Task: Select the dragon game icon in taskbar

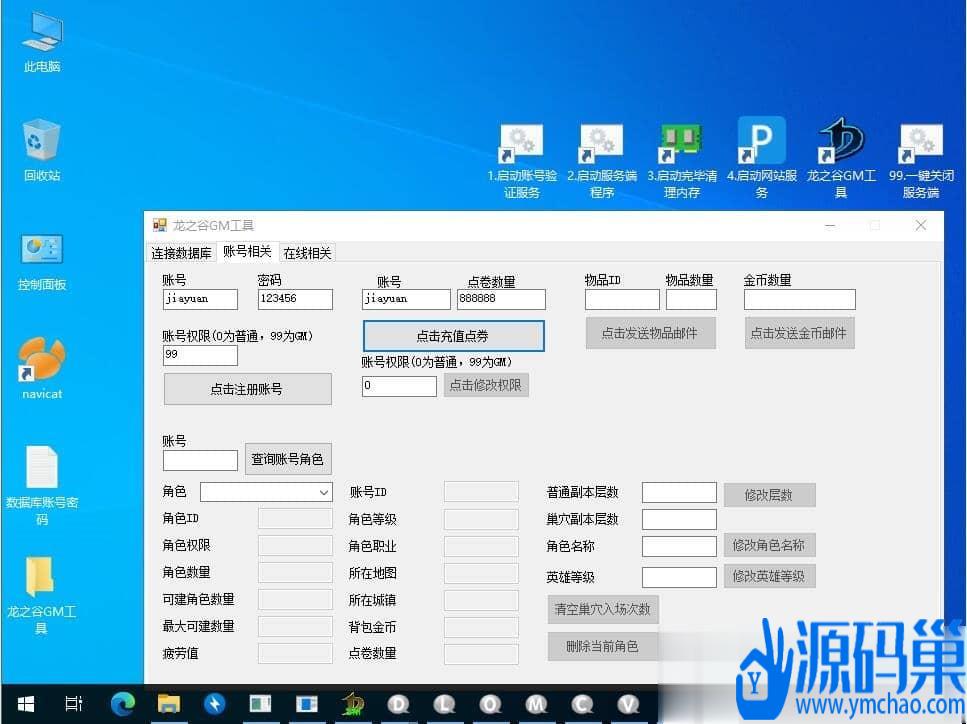Action: (x=353, y=704)
